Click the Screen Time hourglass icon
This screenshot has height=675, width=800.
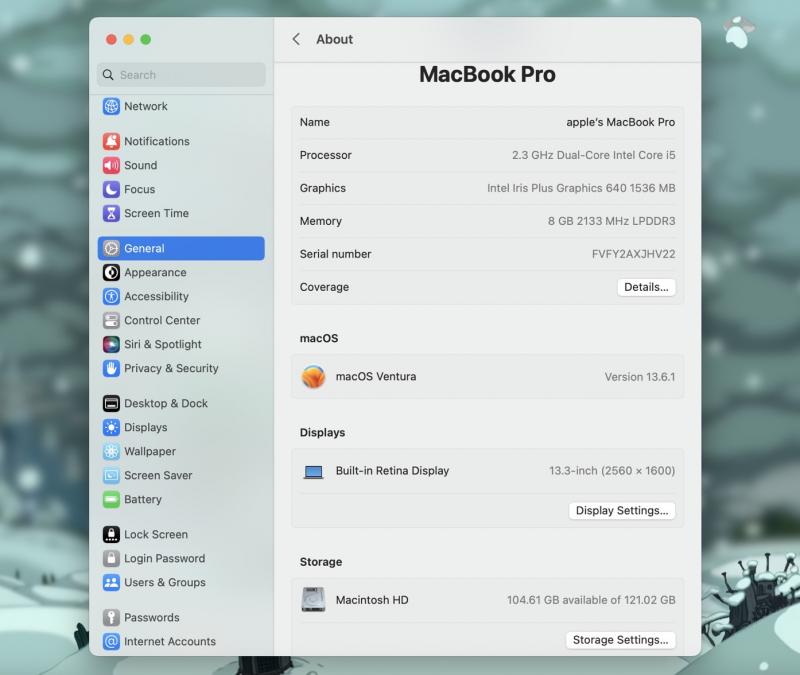click(111, 213)
